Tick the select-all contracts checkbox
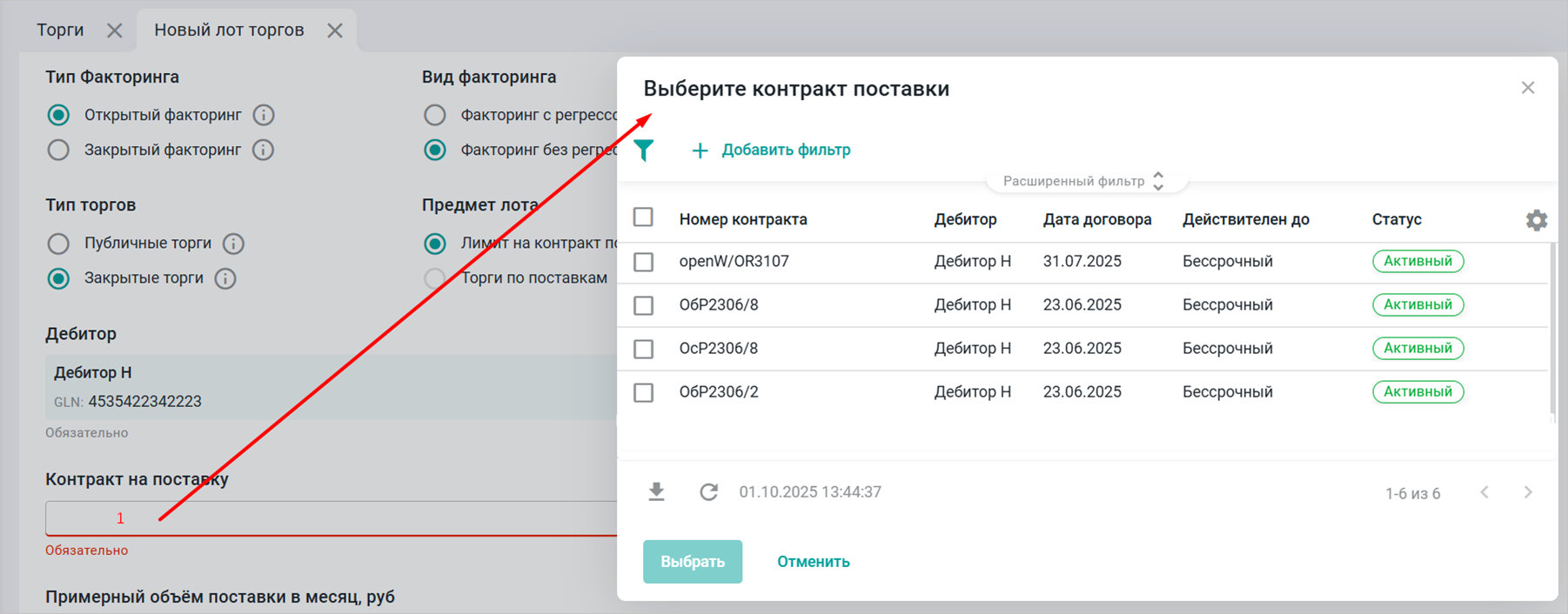This screenshot has height=614, width=1568. click(643, 217)
